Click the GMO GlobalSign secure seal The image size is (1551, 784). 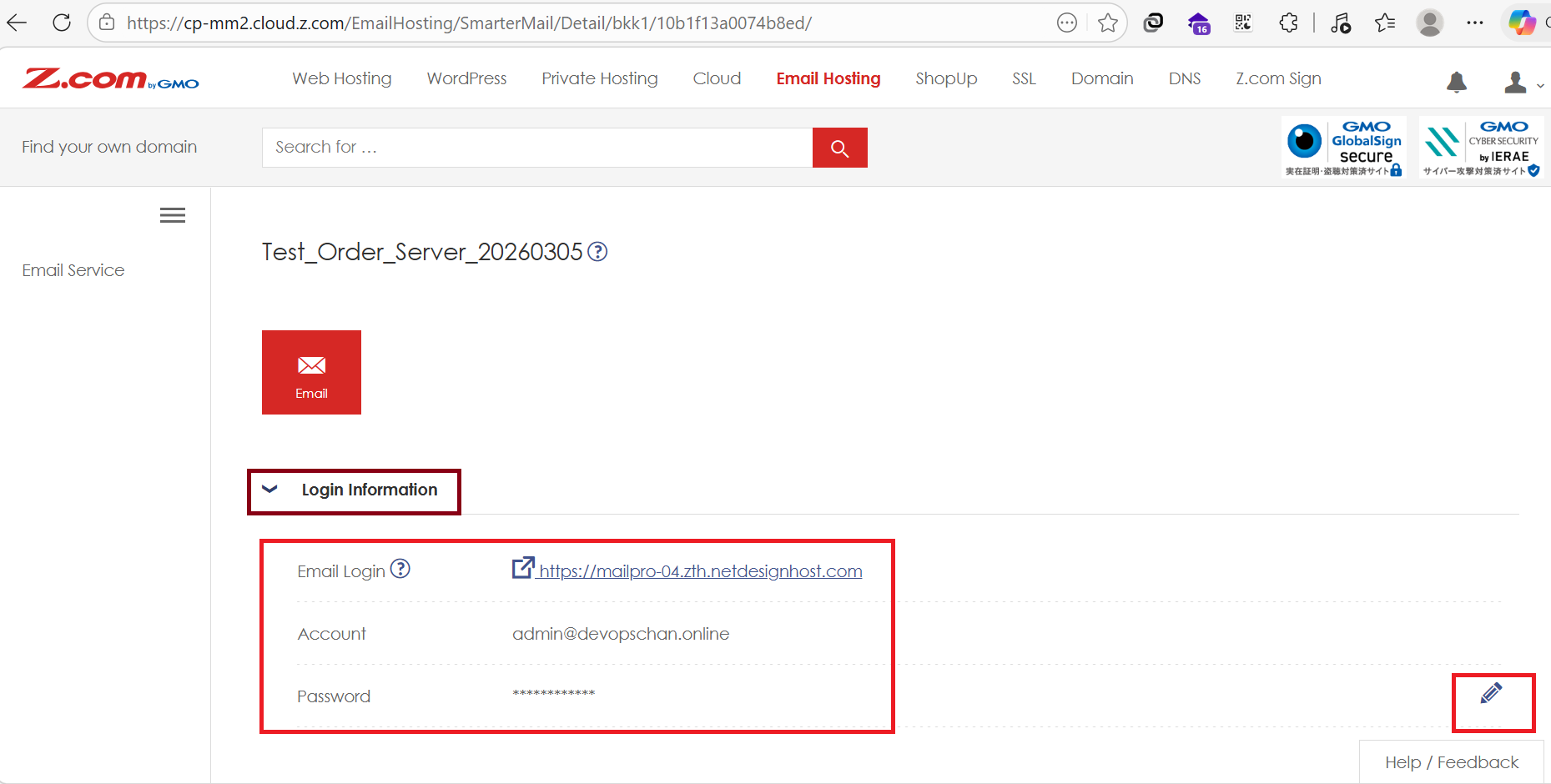1344,148
